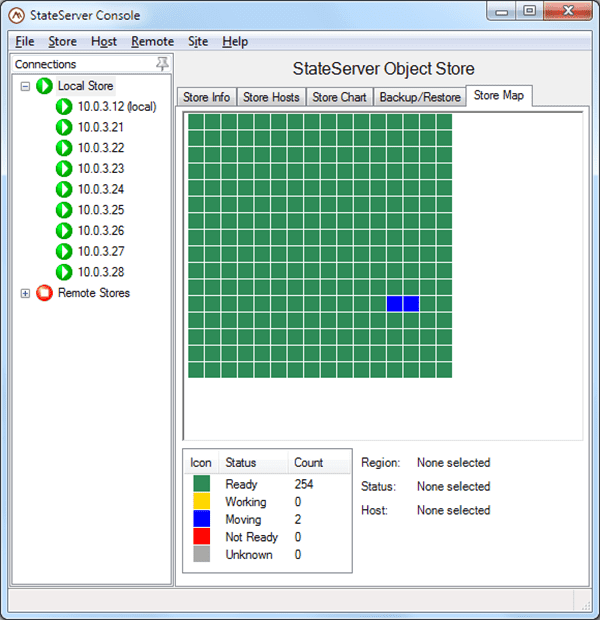Select host 10.0.3.24 in tree
Viewport: 600px width, 620px height.
(101, 189)
